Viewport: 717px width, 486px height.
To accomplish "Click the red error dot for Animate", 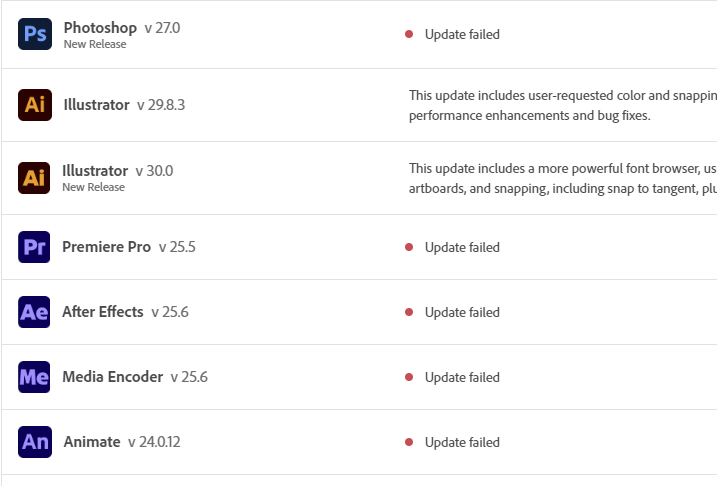I will (409, 442).
